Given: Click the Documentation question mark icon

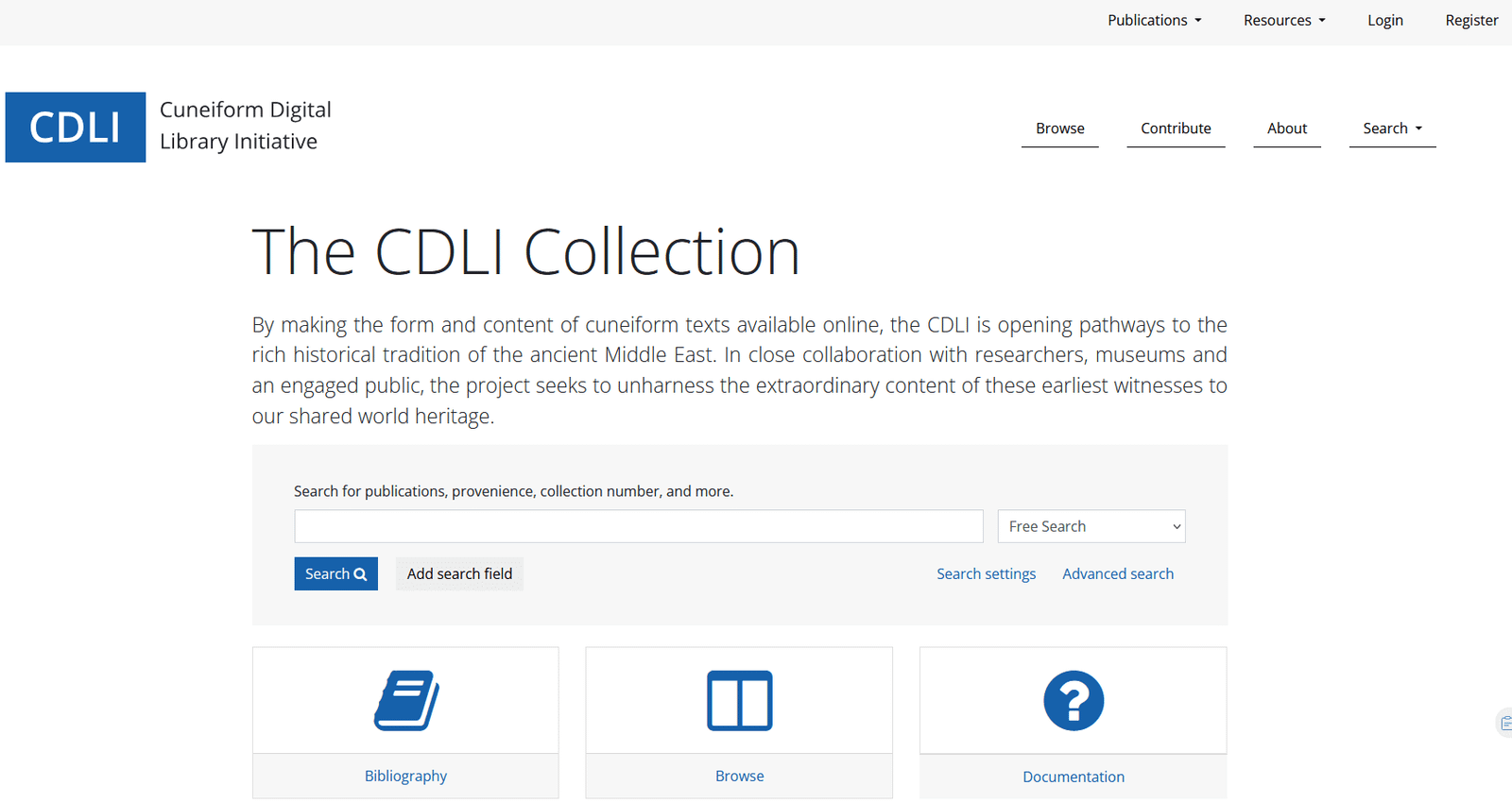Looking at the screenshot, I should click(1074, 701).
